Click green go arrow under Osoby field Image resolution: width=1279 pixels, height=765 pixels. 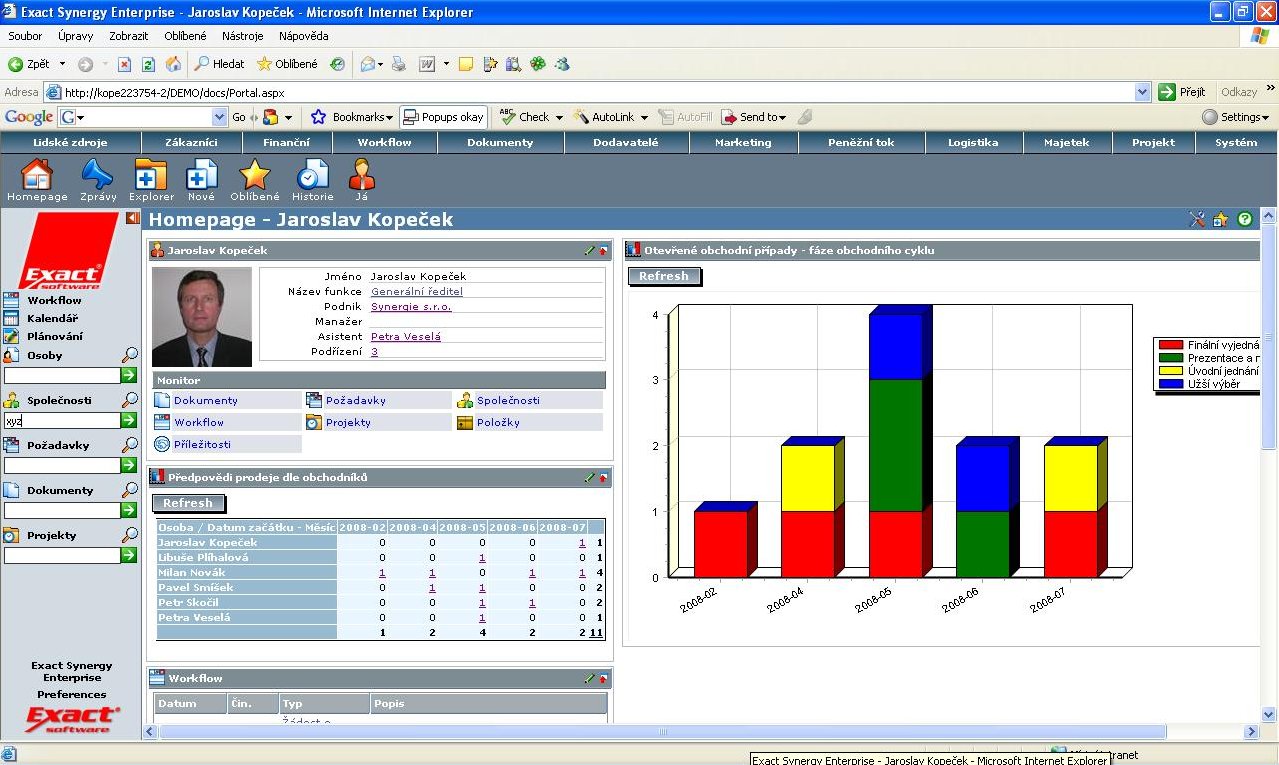click(x=129, y=375)
